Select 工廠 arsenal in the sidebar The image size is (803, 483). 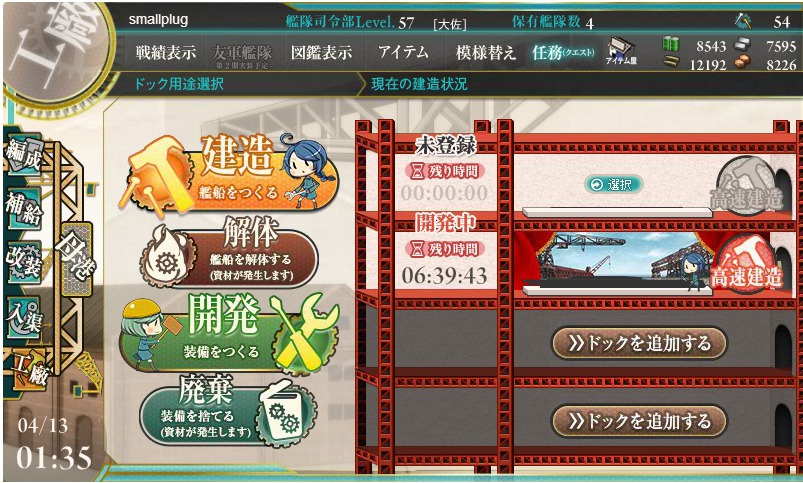[26, 371]
